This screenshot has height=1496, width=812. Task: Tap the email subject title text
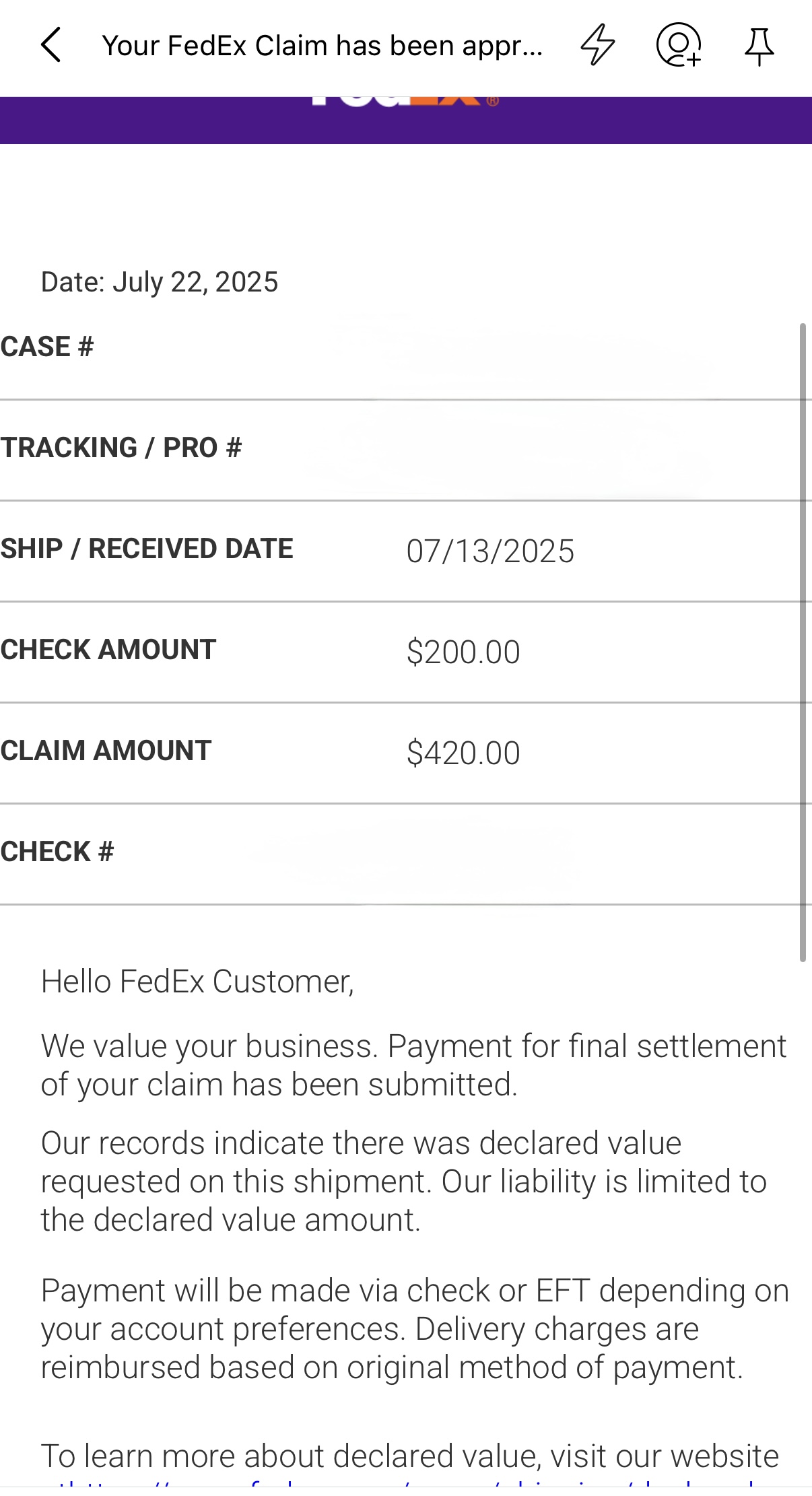click(x=322, y=46)
